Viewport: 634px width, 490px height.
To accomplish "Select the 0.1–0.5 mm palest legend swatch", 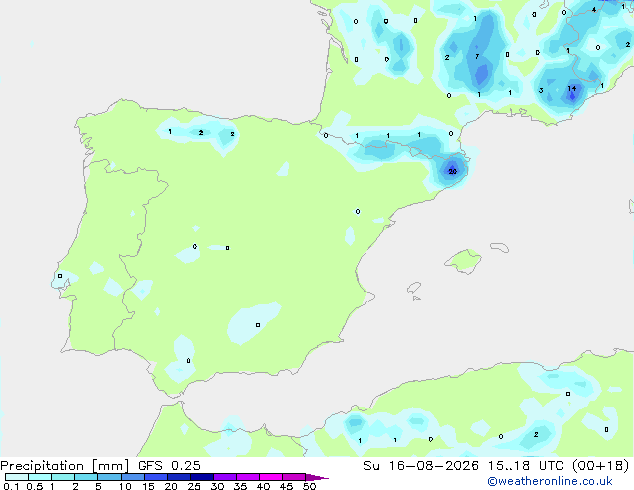I will pos(17,477).
